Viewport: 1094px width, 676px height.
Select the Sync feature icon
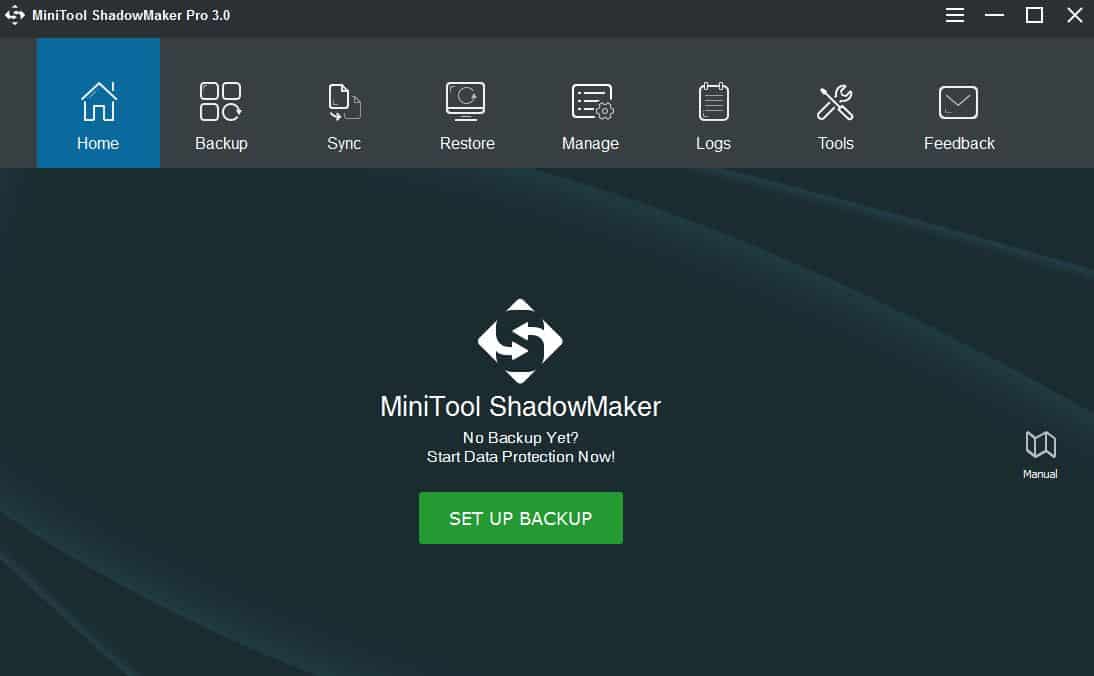[343, 101]
